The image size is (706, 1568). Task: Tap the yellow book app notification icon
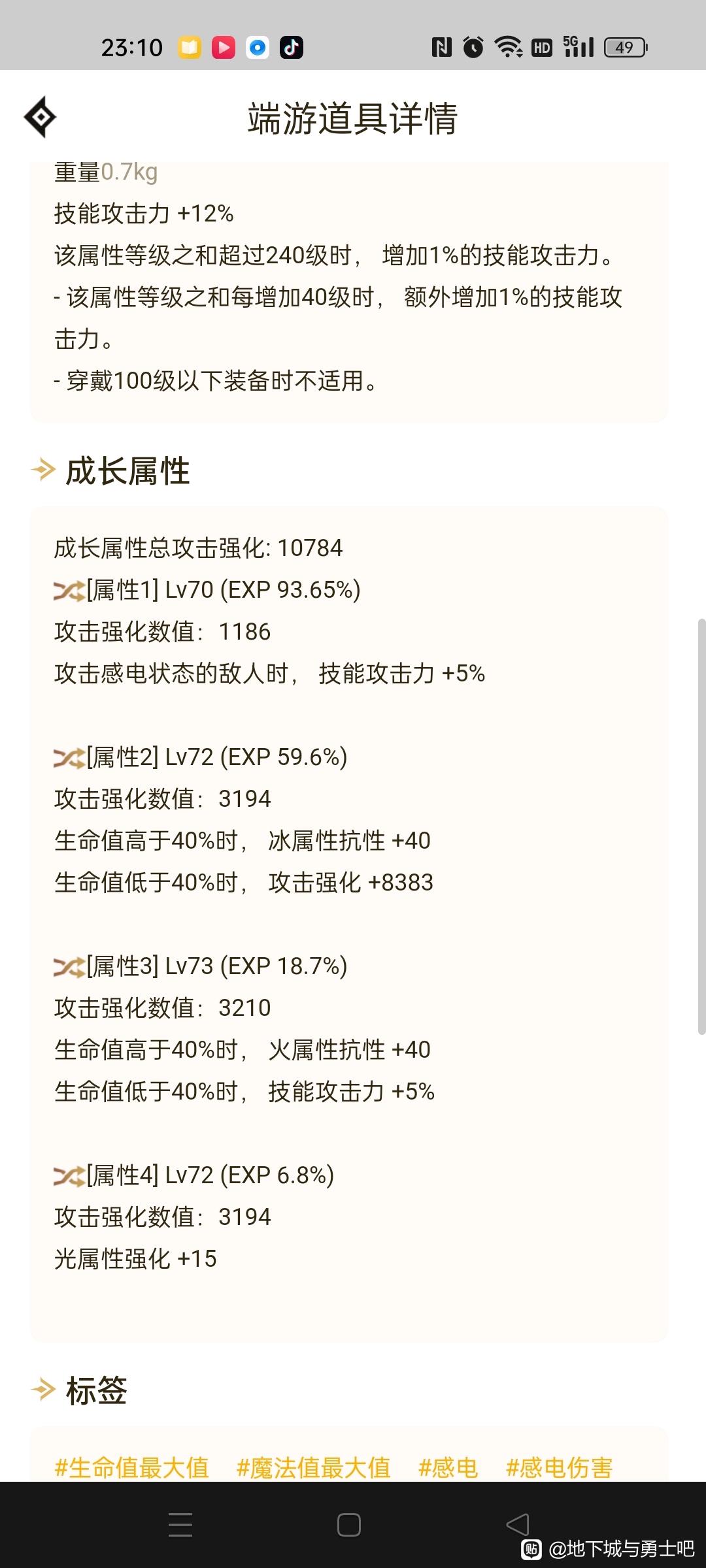pos(190,47)
